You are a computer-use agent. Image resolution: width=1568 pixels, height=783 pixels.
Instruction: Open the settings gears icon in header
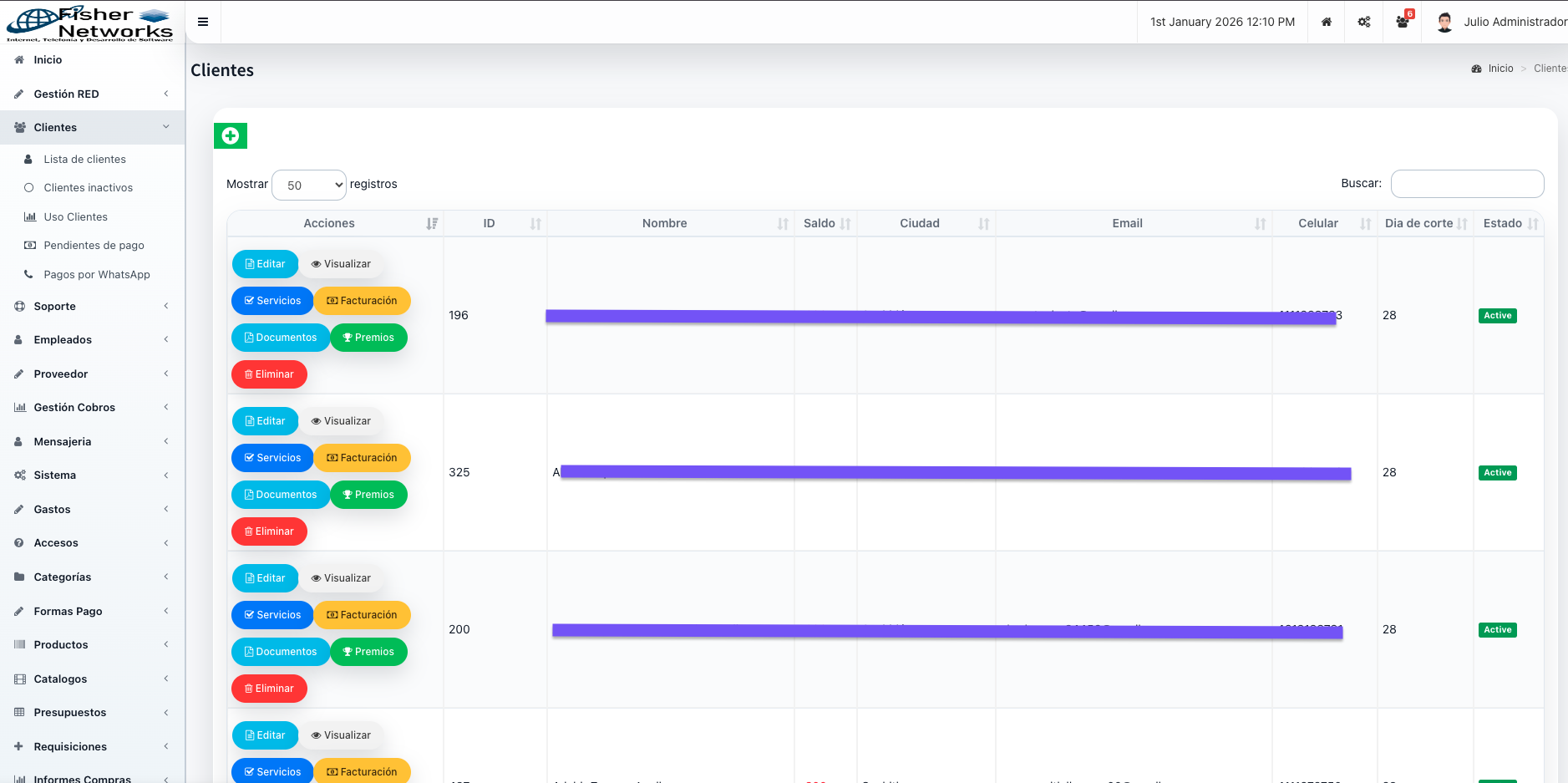point(1364,22)
